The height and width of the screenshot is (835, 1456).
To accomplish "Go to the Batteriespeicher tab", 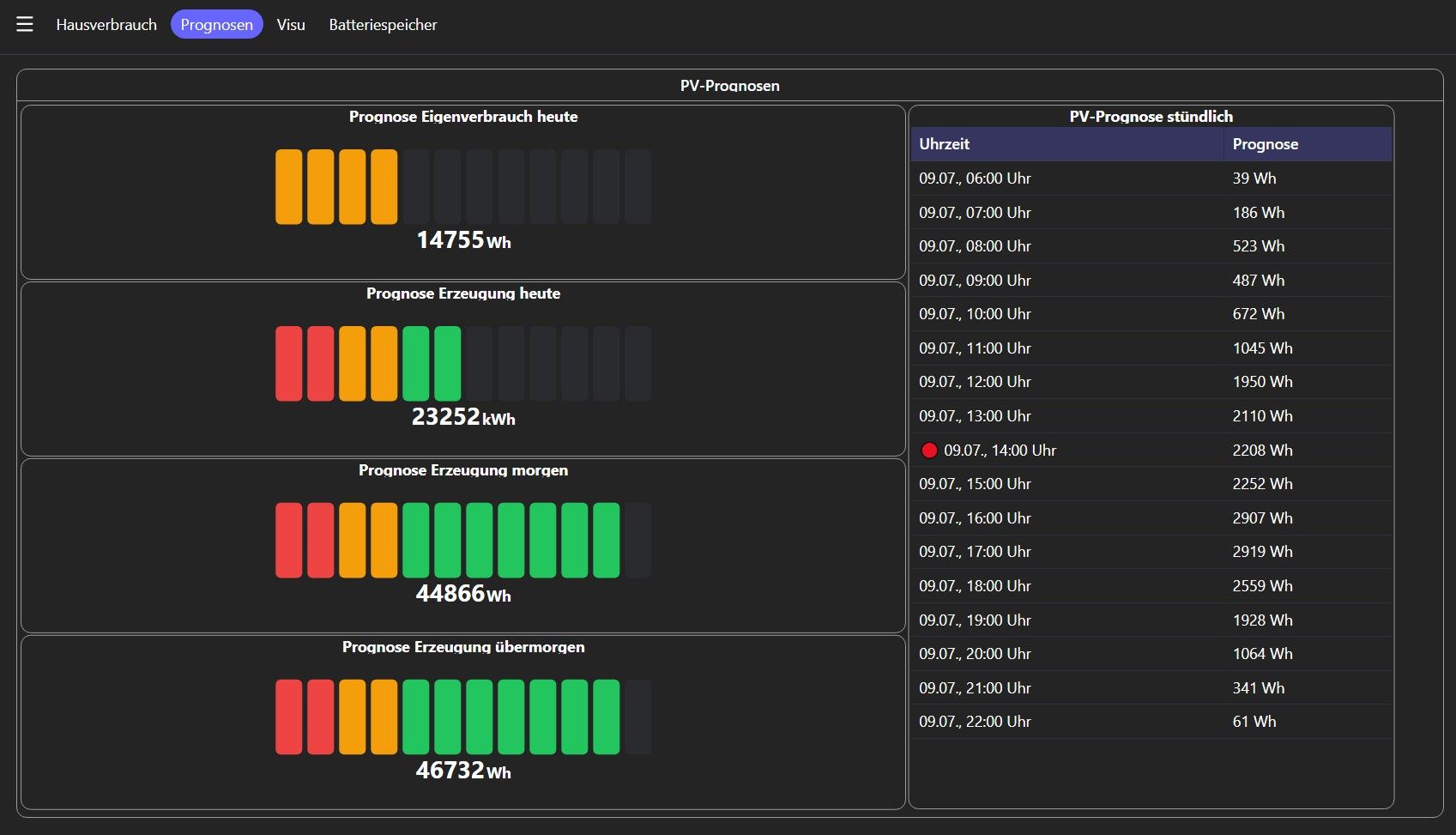I will click(383, 25).
